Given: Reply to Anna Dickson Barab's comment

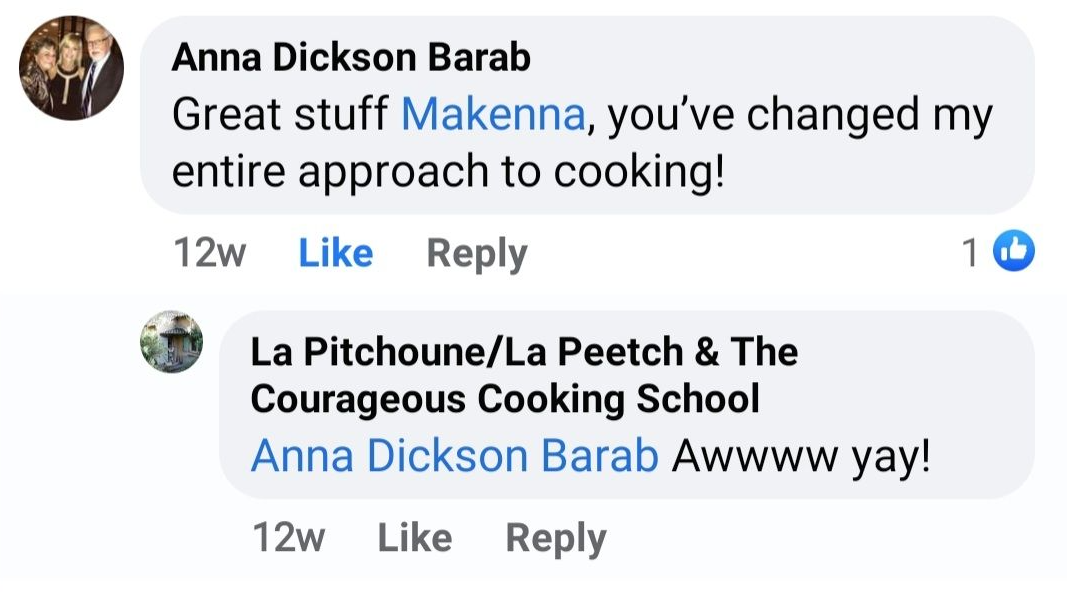Looking at the screenshot, I should pyautogui.click(x=476, y=253).
